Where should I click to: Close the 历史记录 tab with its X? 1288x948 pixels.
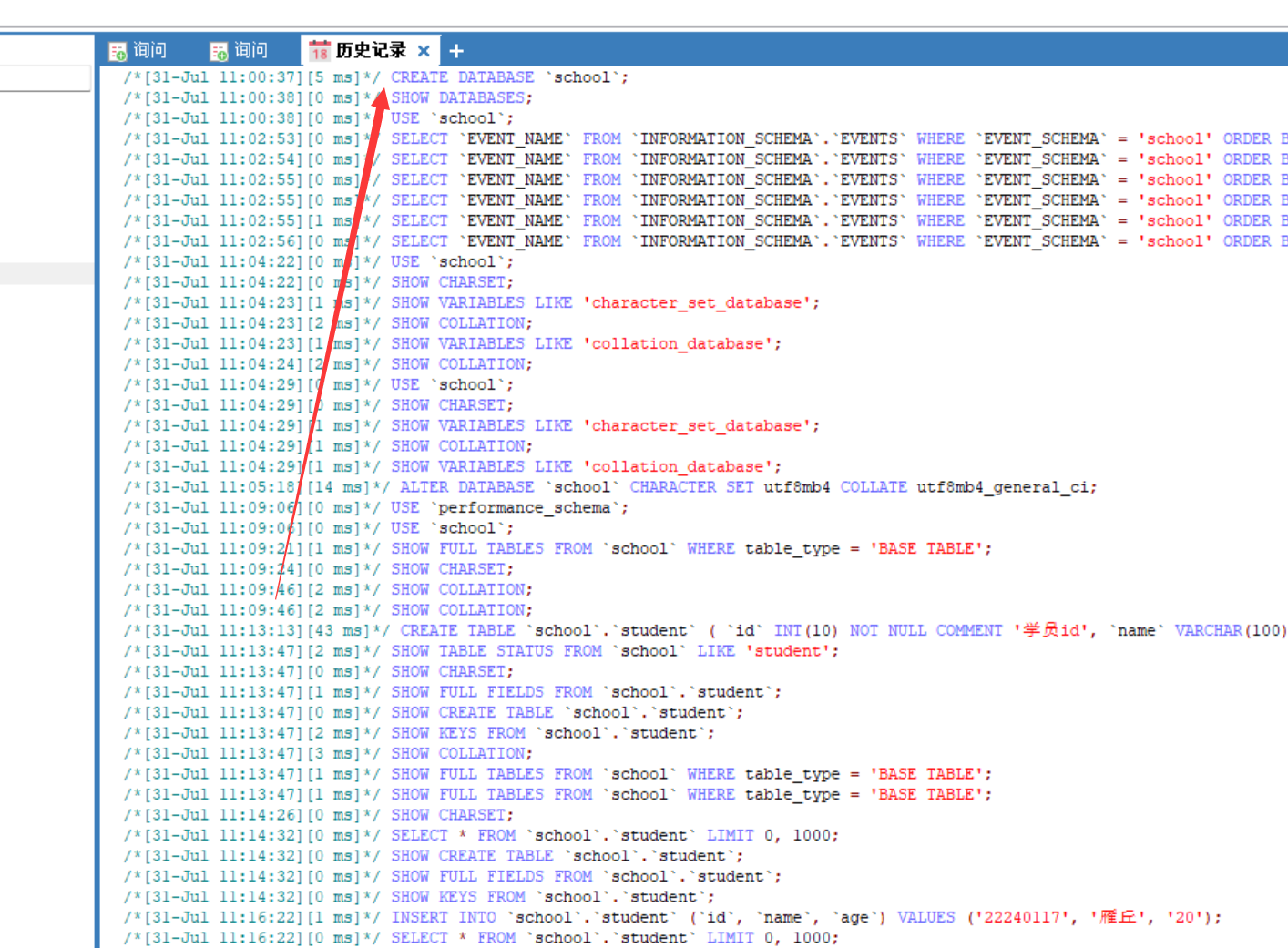424,51
